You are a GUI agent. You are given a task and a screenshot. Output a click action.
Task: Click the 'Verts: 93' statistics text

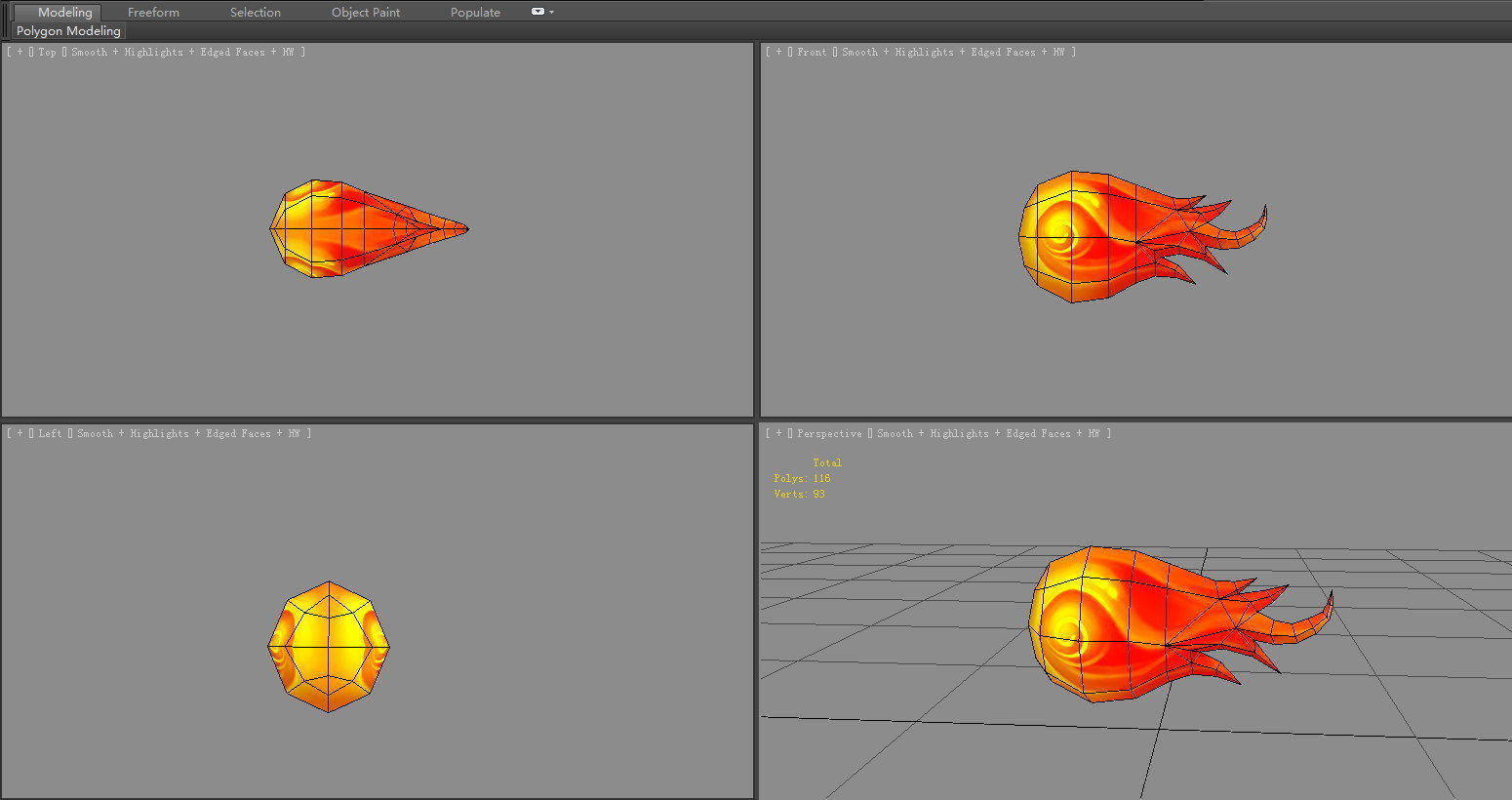coord(799,495)
